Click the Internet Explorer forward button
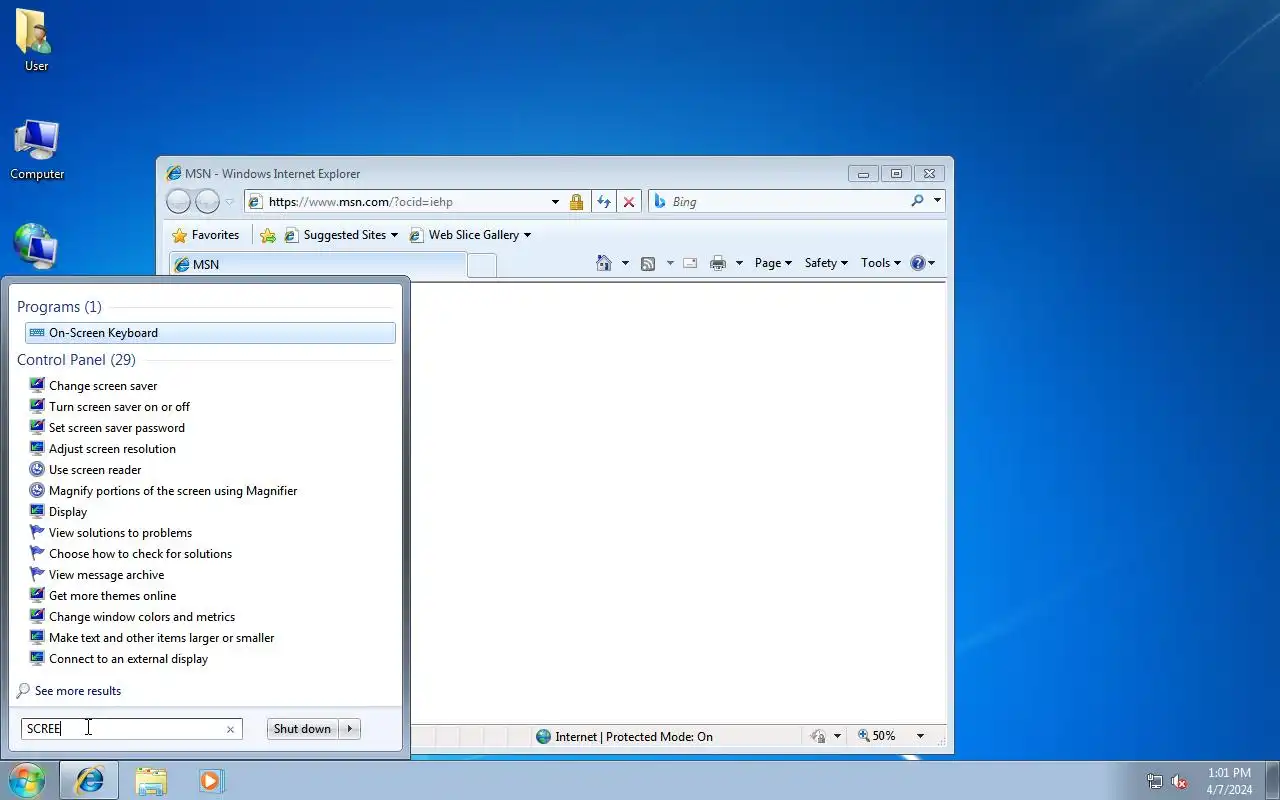This screenshot has width=1280, height=800. point(207,202)
